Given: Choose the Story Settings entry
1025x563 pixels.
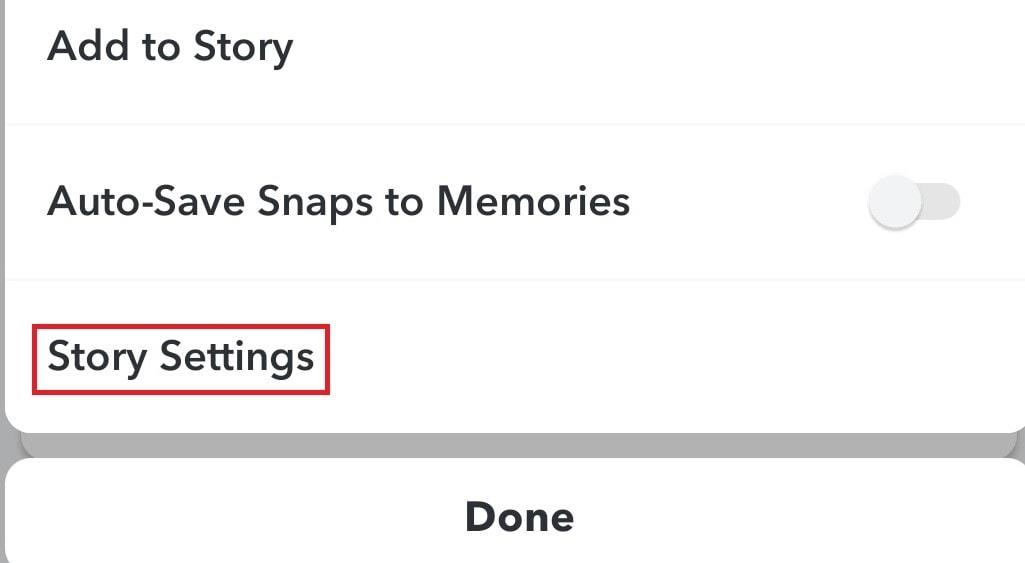Looking at the screenshot, I should click(181, 357).
